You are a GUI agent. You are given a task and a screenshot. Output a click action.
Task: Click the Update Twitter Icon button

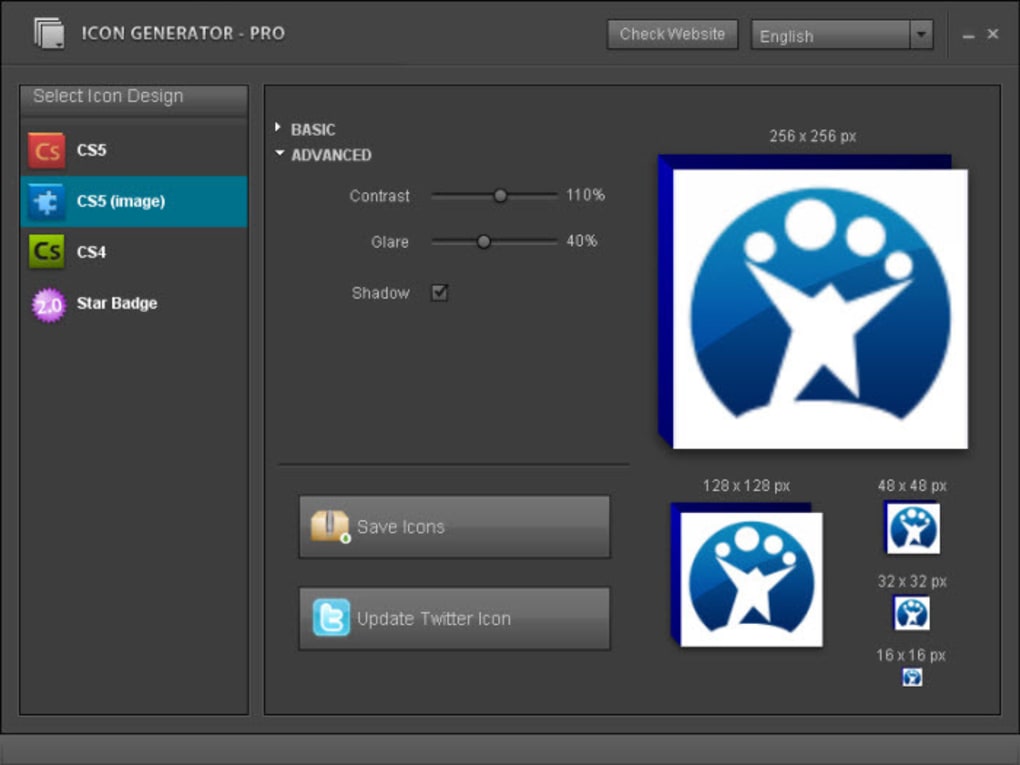point(455,618)
